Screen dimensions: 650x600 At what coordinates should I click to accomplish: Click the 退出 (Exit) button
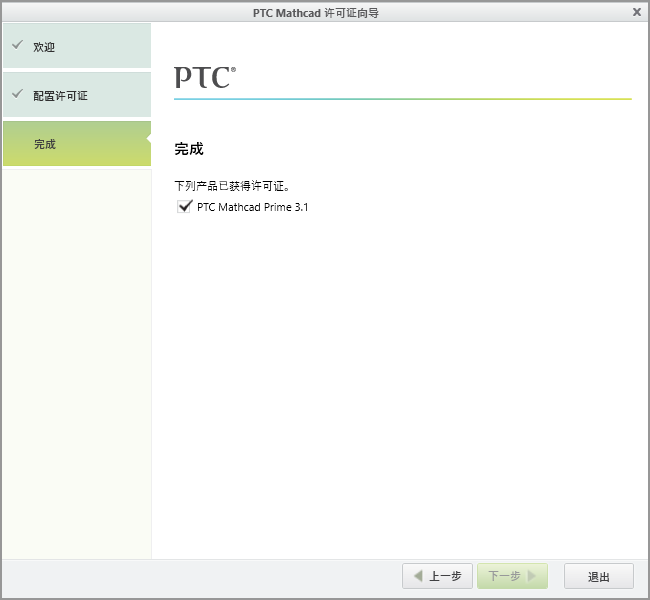tap(599, 576)
